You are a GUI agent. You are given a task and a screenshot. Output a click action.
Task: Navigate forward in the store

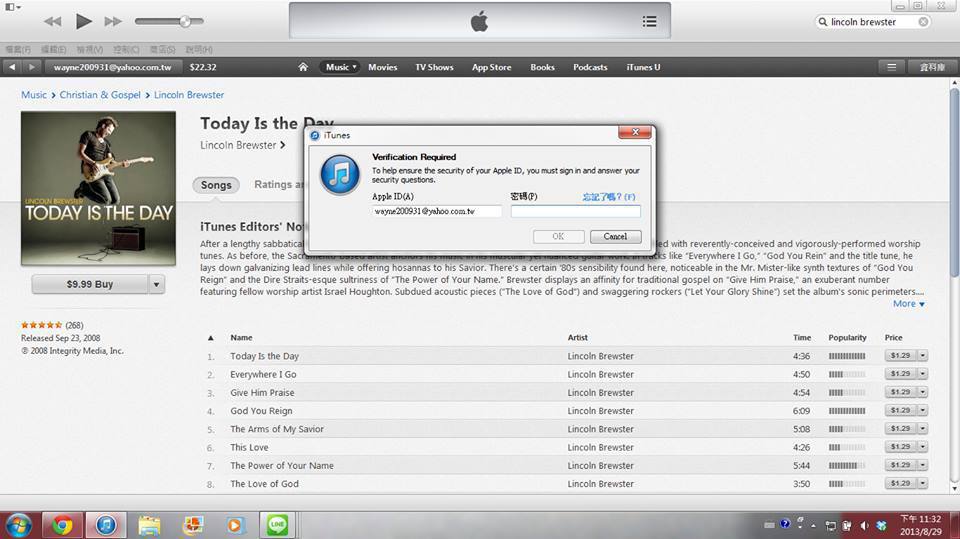[32, 67]
